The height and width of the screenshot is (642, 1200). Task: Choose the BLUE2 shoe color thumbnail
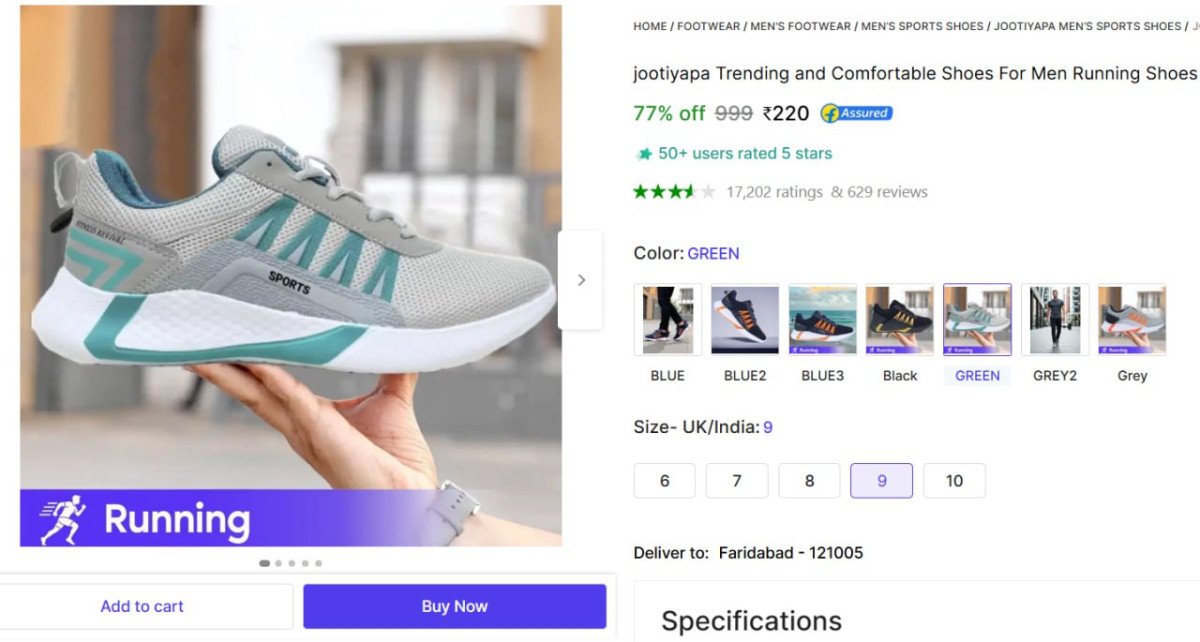745,320
